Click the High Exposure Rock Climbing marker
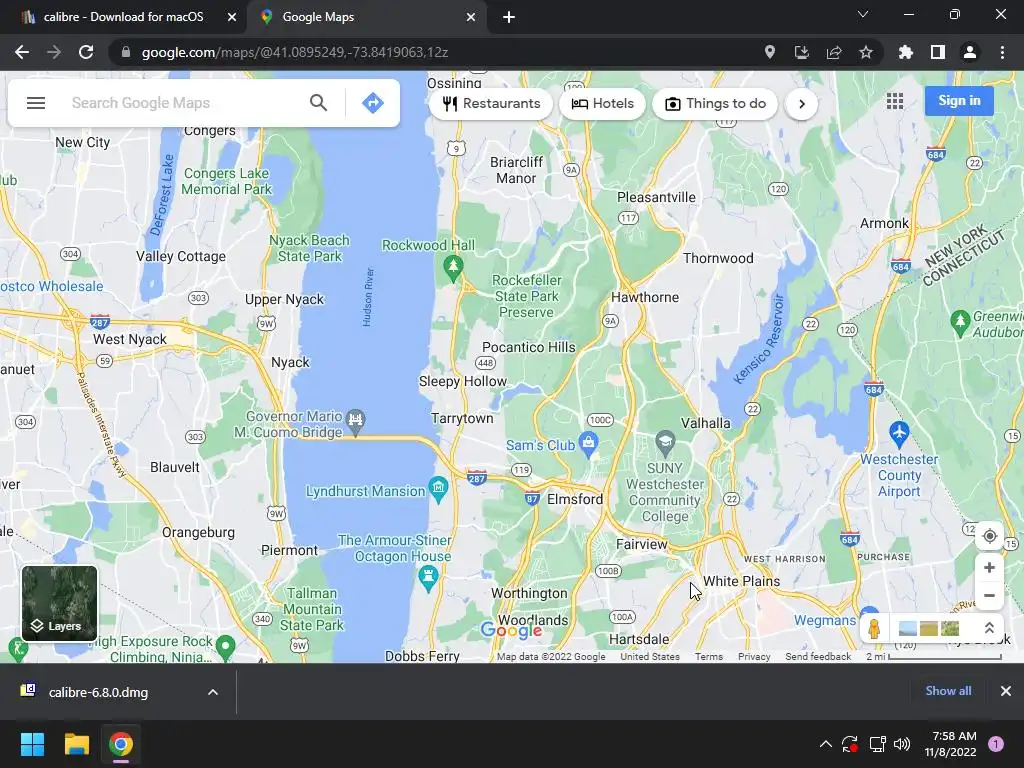The width and height of the screenshot is (1024, 768). point(226,647)
